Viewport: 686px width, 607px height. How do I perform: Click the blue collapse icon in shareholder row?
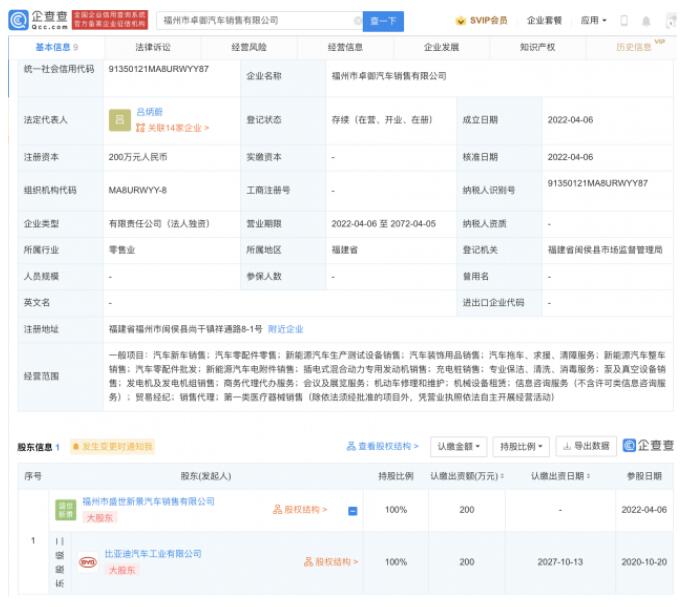pos(353,510)
